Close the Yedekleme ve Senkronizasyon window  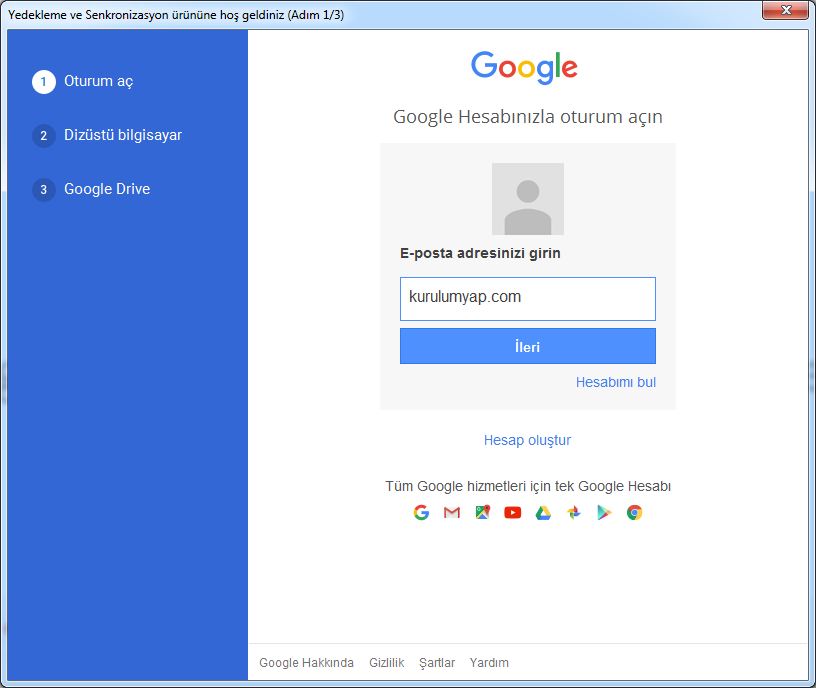click(786, 10)
